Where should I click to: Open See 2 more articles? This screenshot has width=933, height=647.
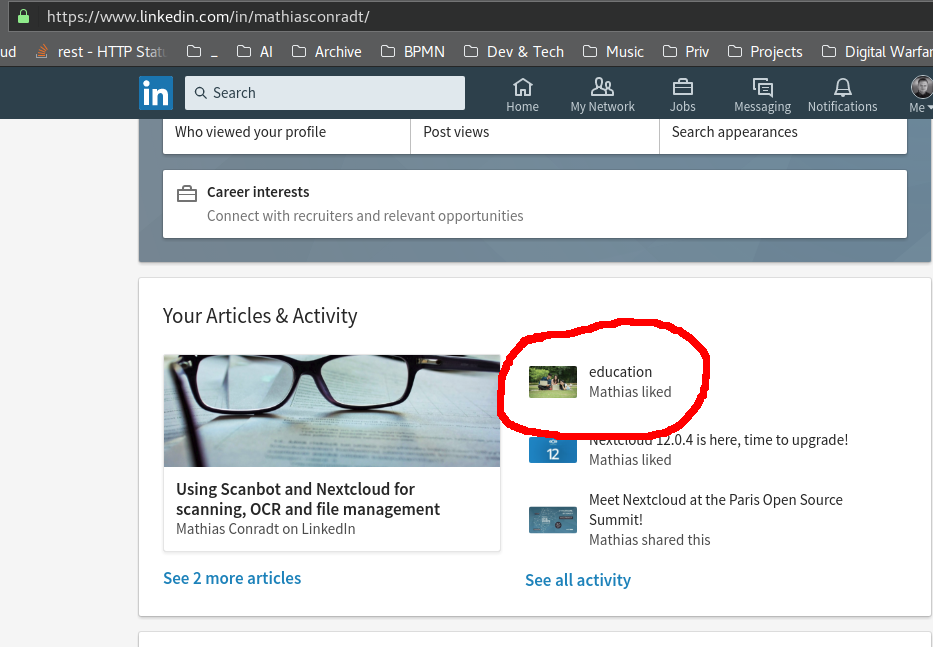point(232,578)
